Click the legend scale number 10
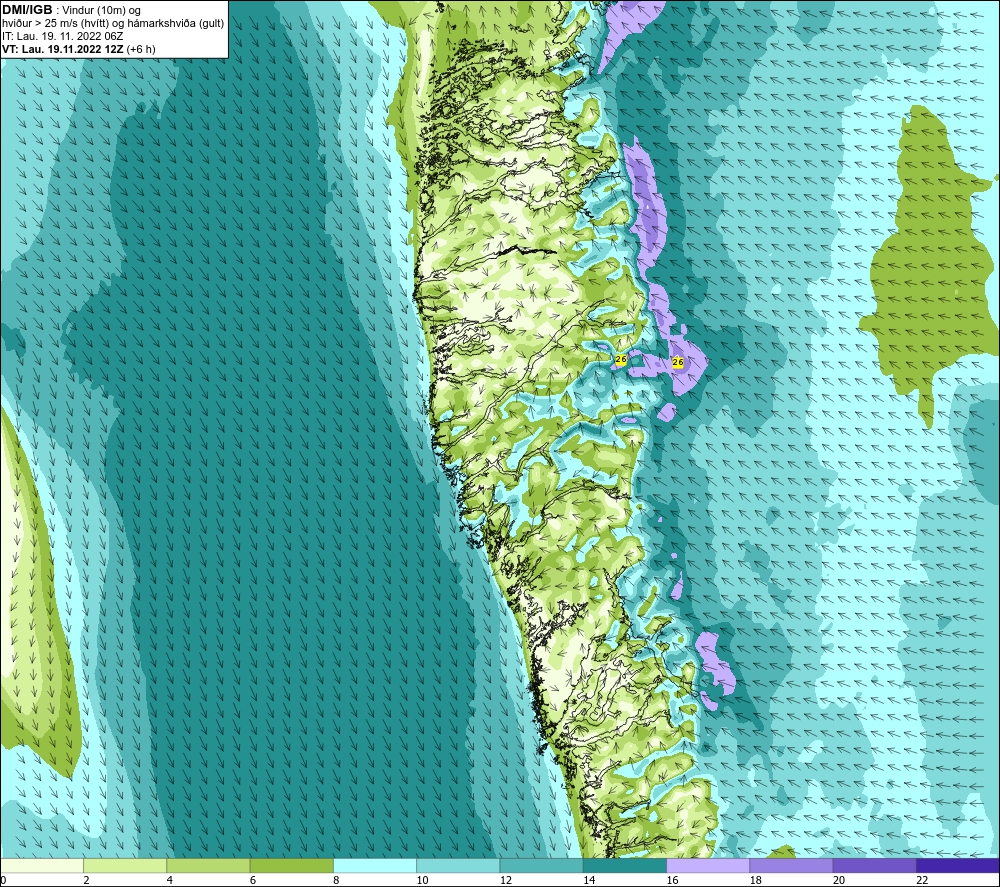The height and width of the screenshot is (887, 1000). pyautogui.click(x=422, y=880)
